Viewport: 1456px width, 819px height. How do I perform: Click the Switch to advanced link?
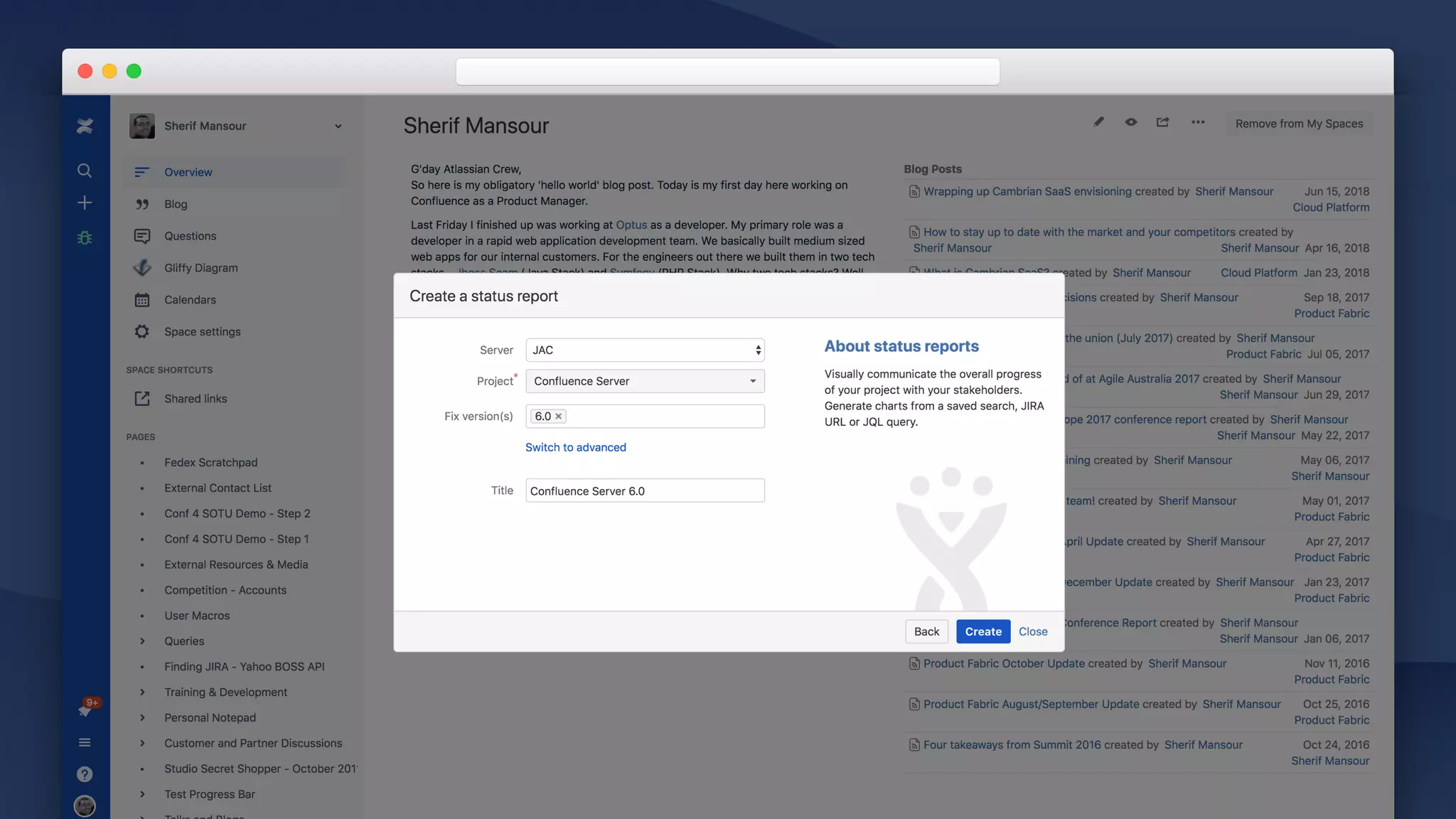[575, 447]
